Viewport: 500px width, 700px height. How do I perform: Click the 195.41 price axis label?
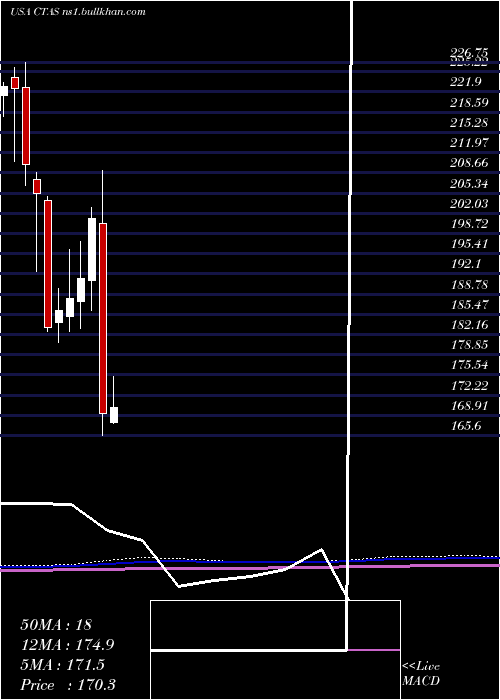[469, 244]
